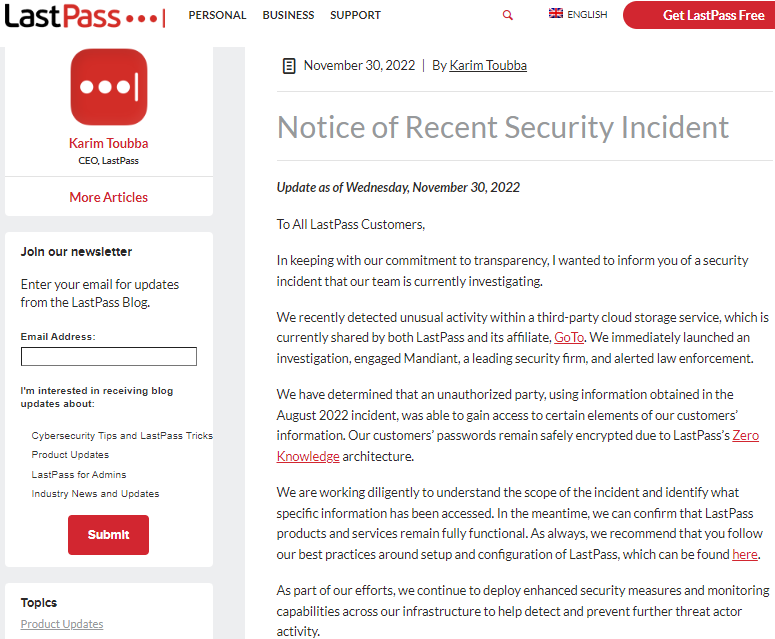775x639 pixels.
Task: Open the ENGLISH language selector
Action: [x=587, y=15]
